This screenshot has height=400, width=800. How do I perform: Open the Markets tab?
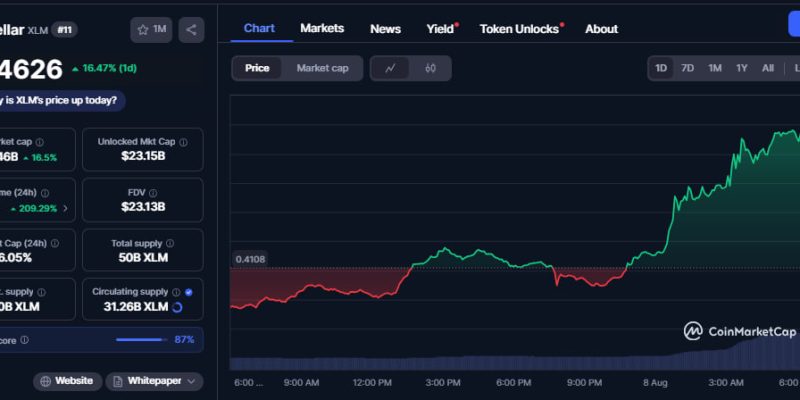[322, 28]
